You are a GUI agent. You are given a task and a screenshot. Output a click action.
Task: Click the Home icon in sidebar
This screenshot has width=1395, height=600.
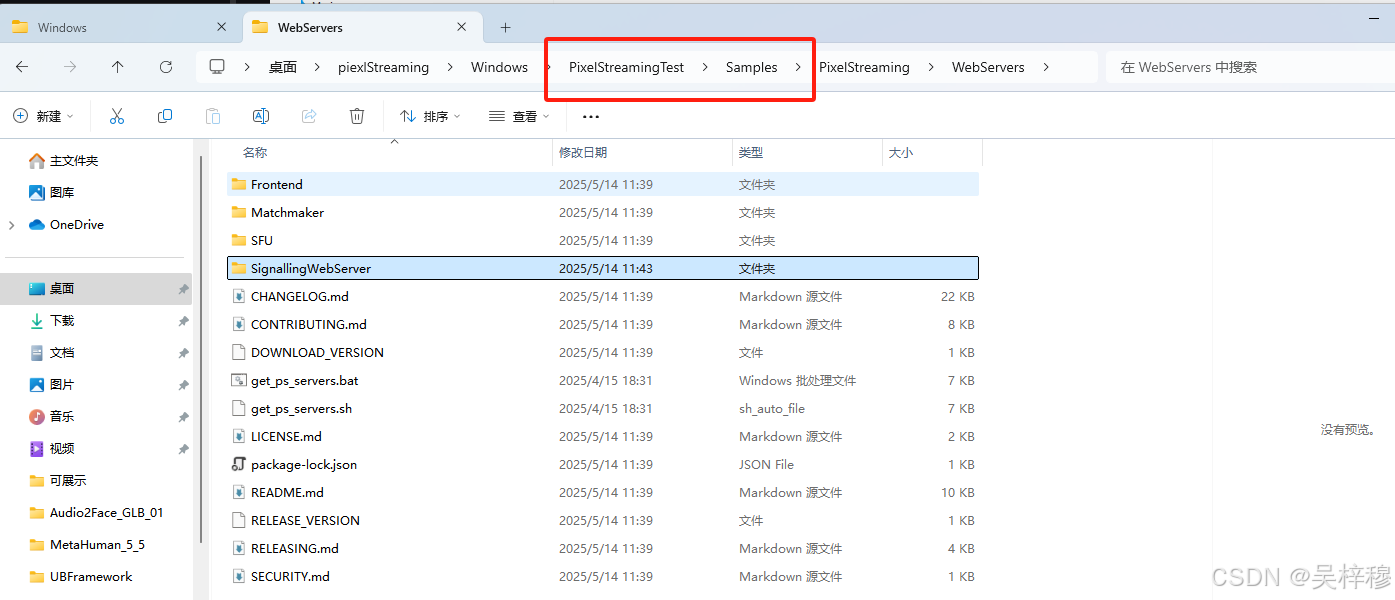(37, 160)
